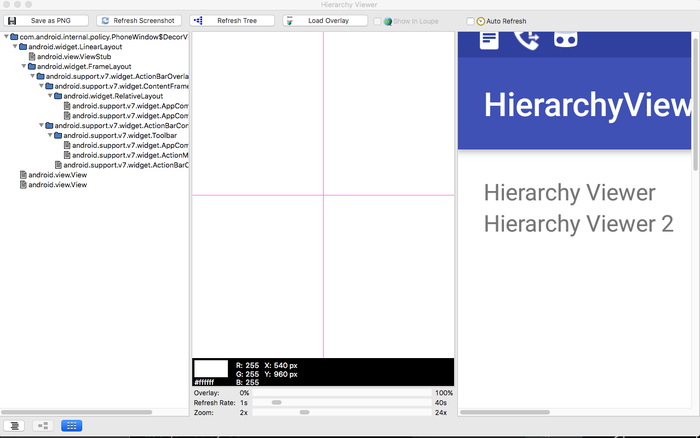Click the Hierarchy Viewer 2 text in preview
The width and height of the screenshot is (700, 438).
click(x=579, y=224)
